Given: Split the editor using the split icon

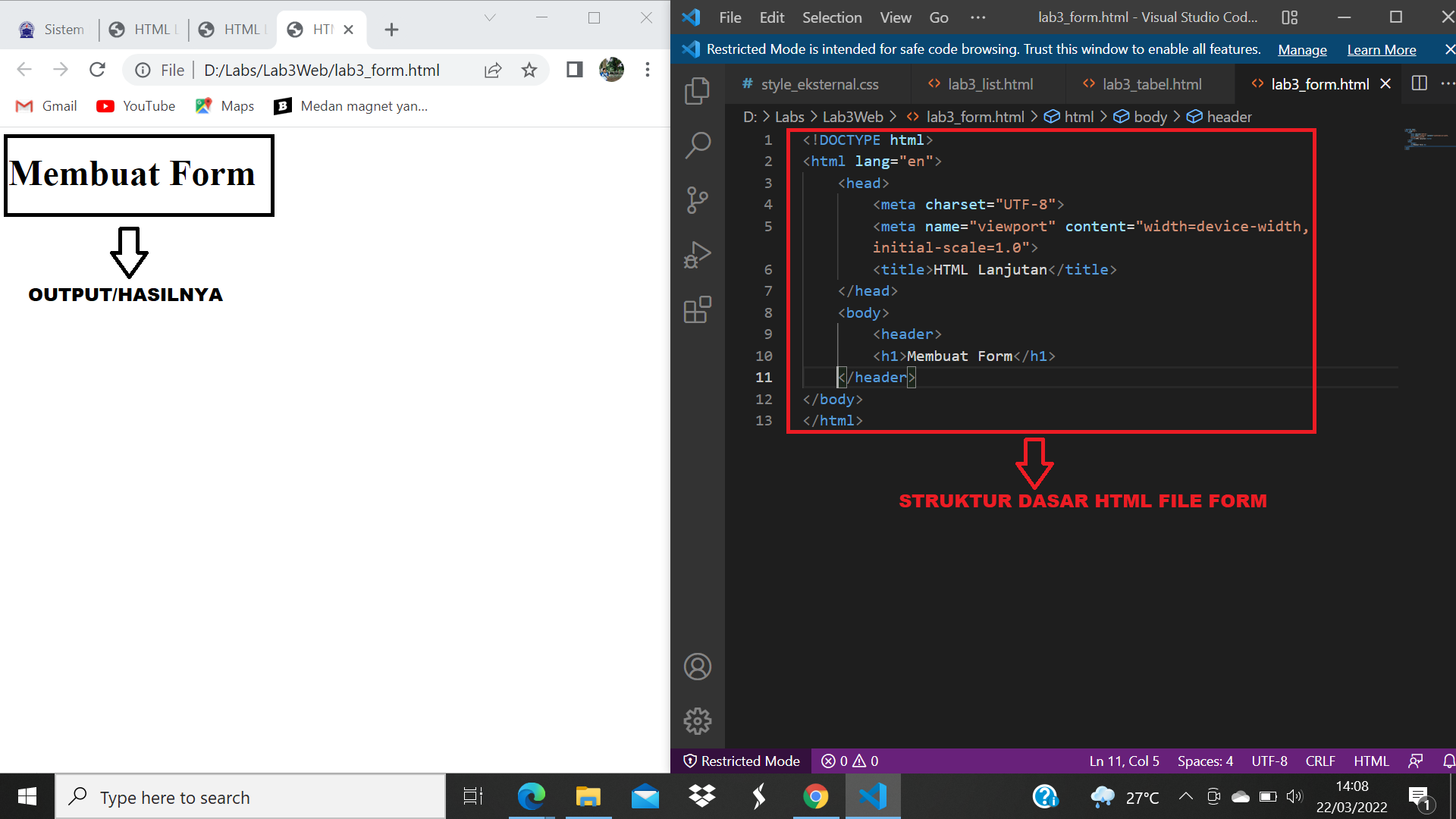Looking at the screenshot, I should 1419,83.
